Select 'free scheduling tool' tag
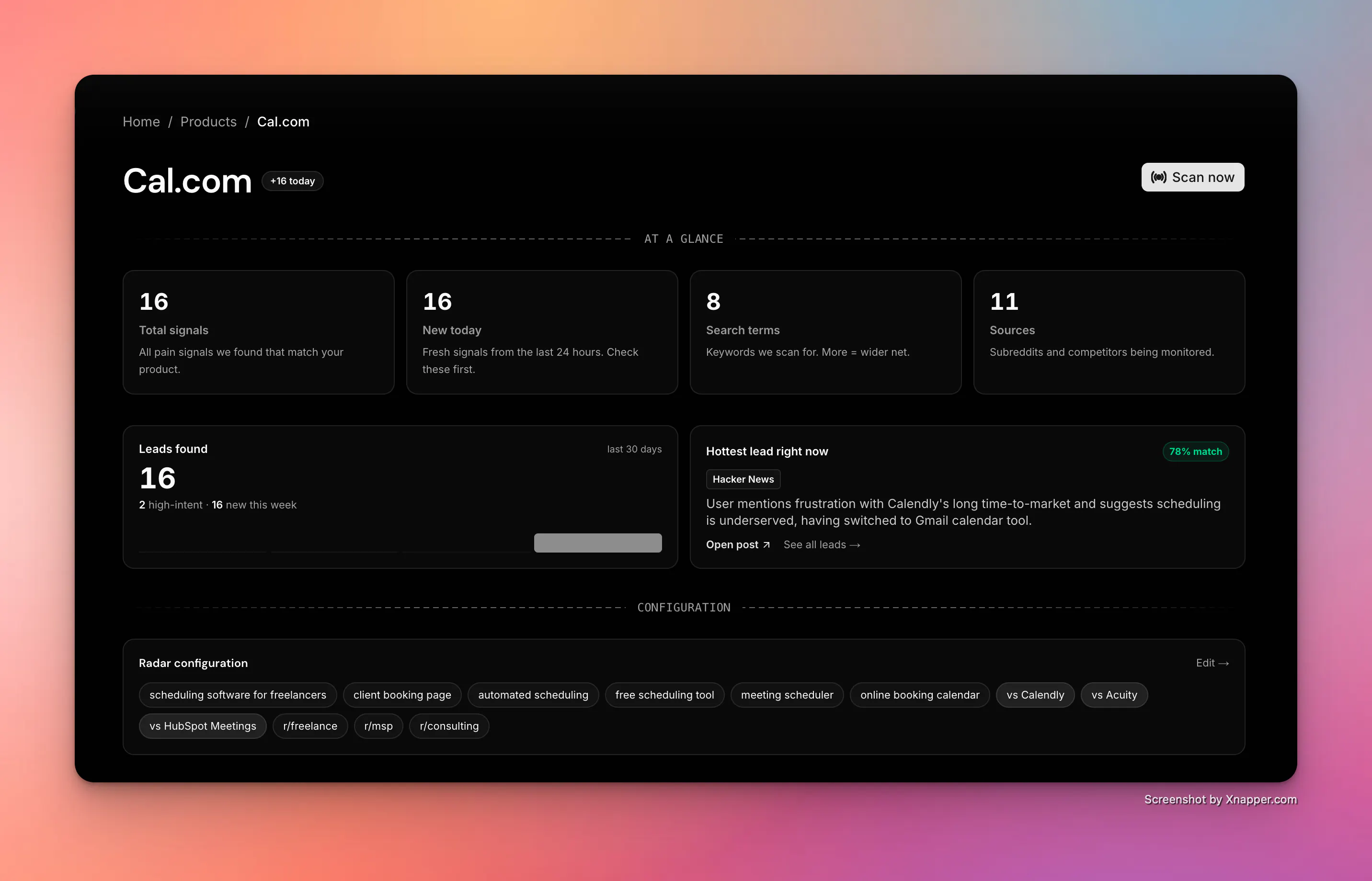Viewport: 1372px width, 881px height. point(664,695)
